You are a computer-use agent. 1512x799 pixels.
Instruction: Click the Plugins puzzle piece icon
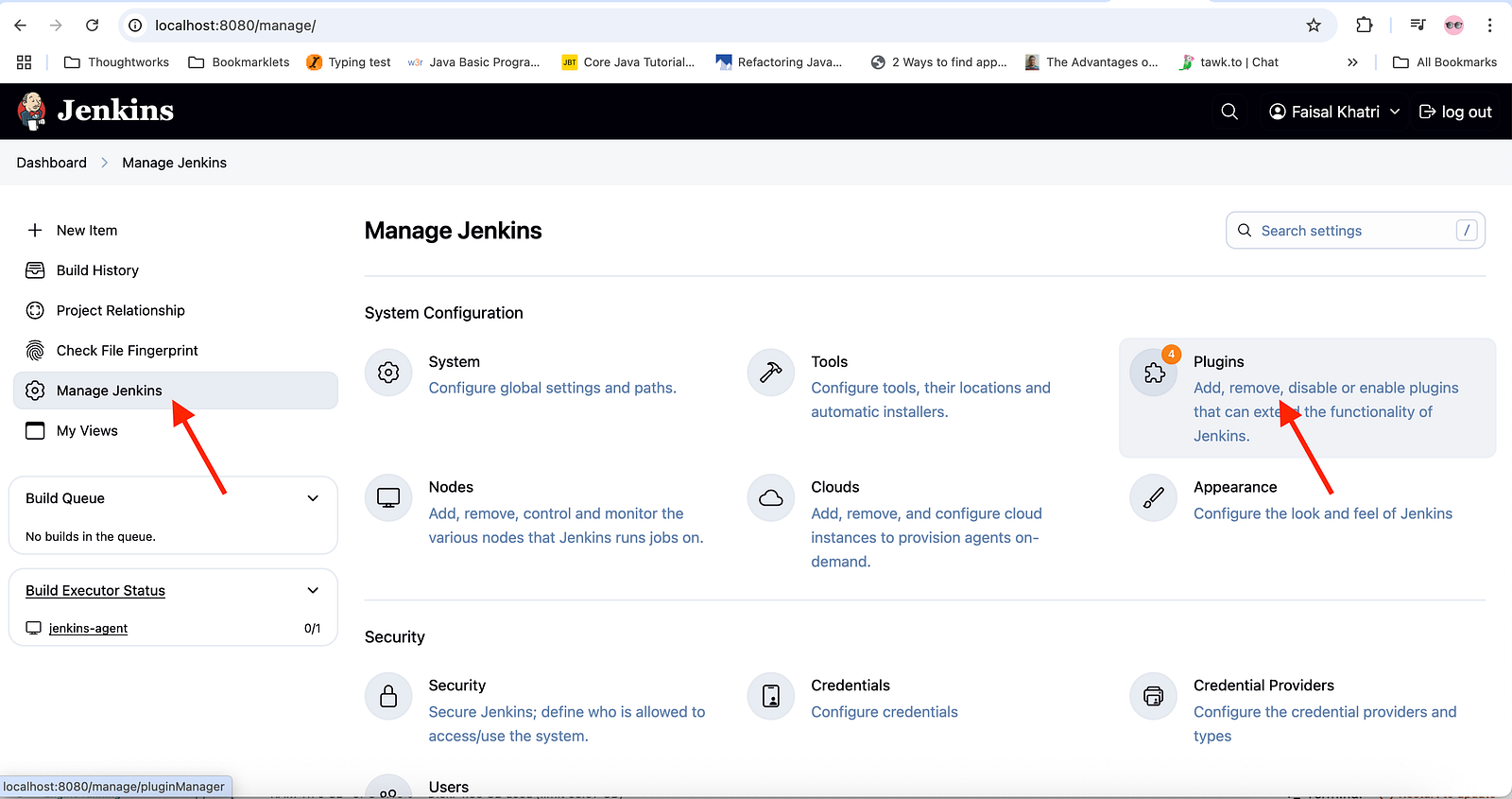[1154, 373]
